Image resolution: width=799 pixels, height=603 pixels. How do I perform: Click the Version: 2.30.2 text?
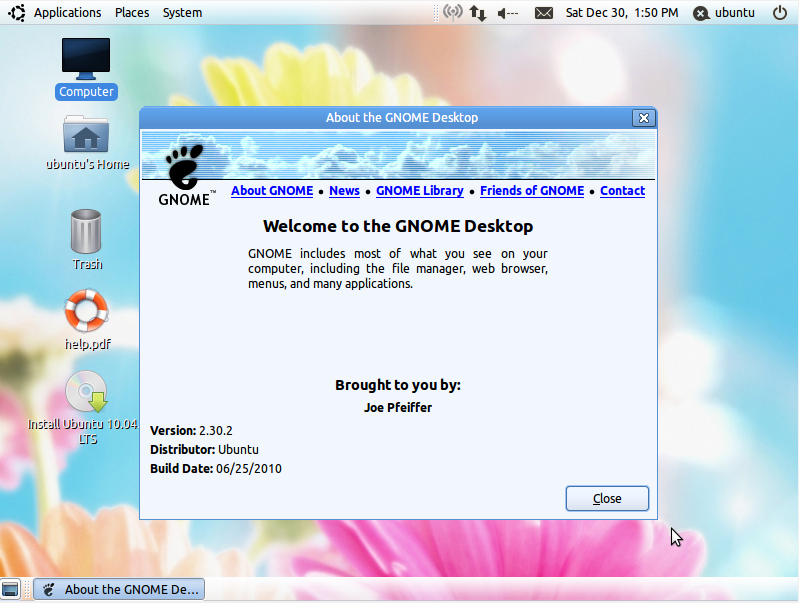pyautogui.click(x=191, y=431)
